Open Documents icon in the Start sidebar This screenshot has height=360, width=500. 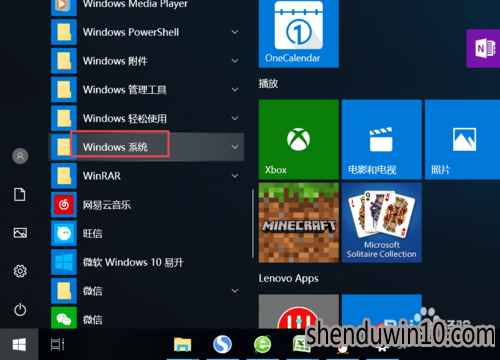(20, 194)
